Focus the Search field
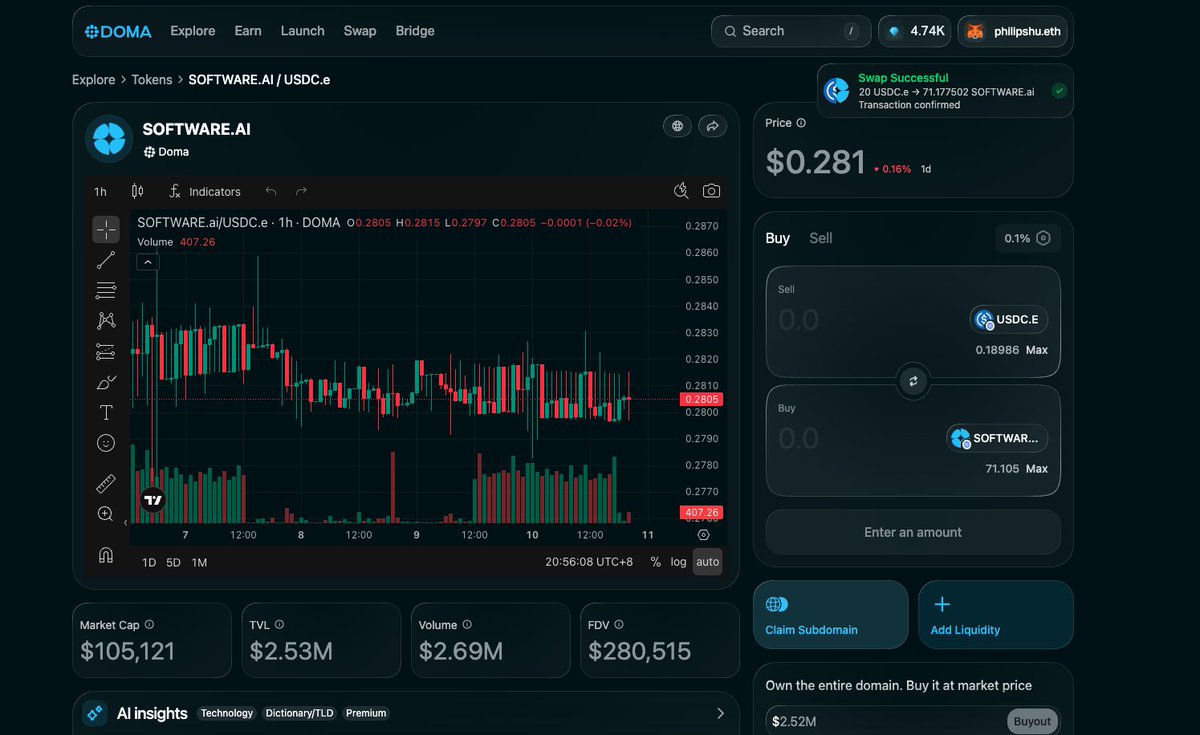 point(791,31)
